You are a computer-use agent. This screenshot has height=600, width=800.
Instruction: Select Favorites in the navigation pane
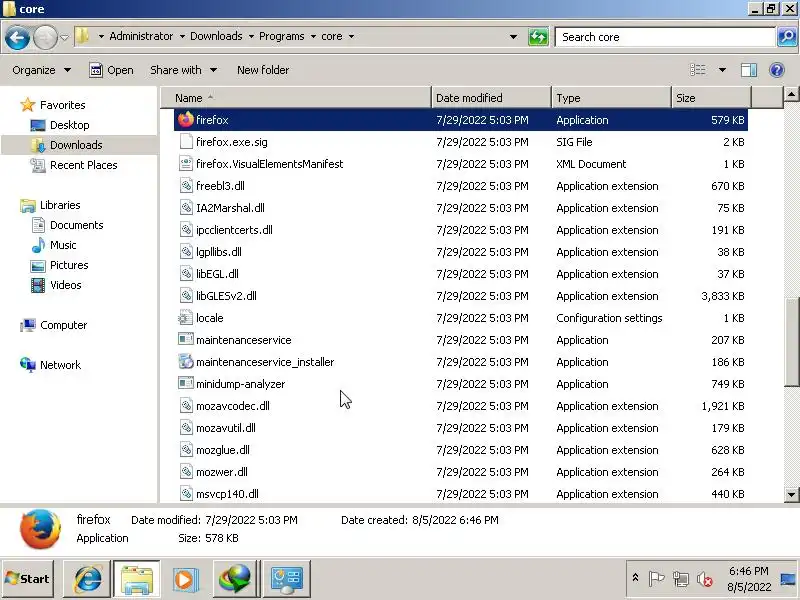(62, 105)
